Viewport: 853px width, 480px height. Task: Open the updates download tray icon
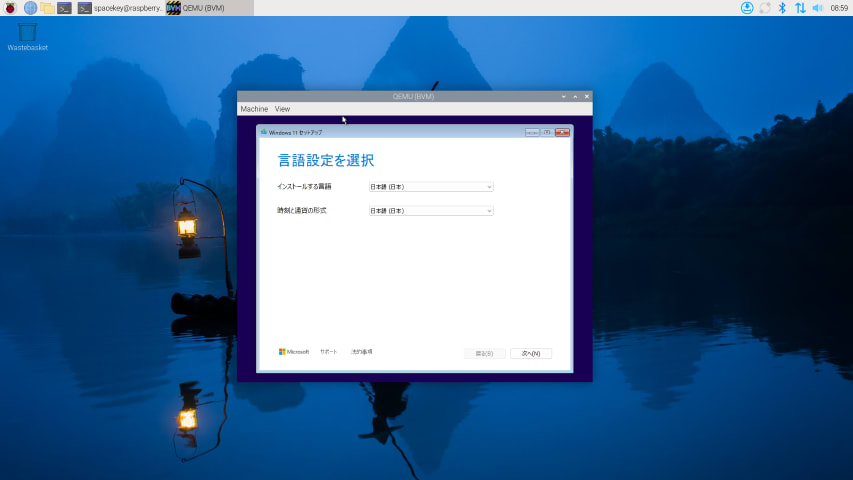[747, 8]
